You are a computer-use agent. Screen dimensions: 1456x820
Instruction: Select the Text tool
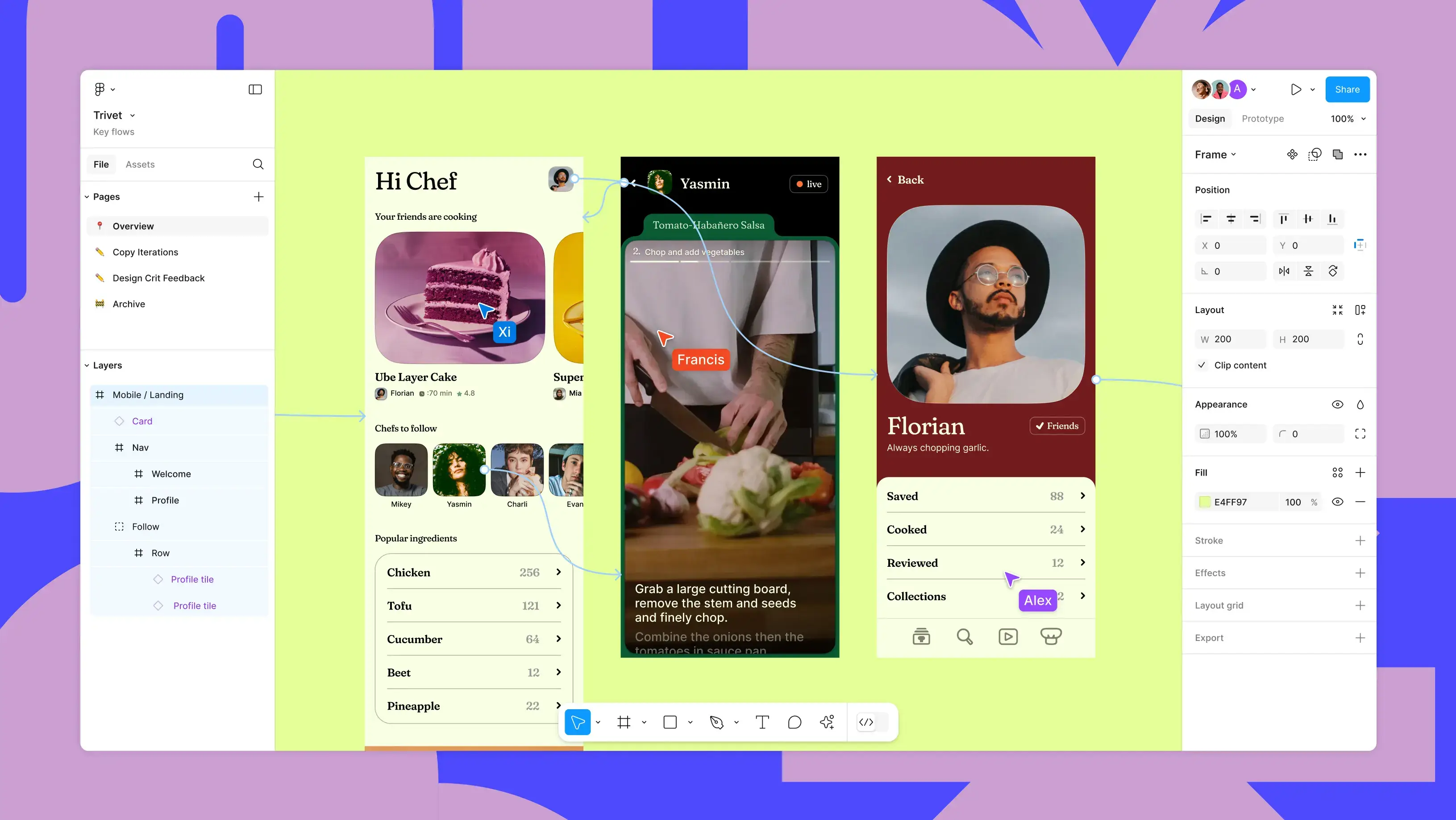point(762,722)
